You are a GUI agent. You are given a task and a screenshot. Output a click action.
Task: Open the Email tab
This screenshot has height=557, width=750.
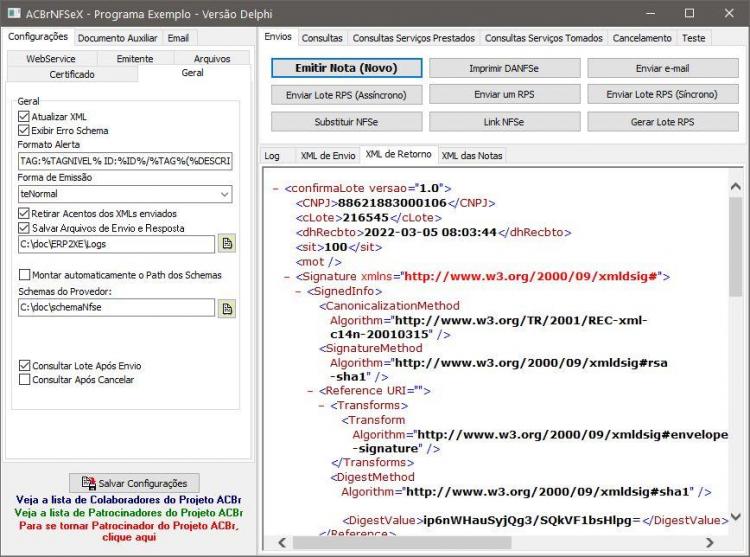coord(178,38)
